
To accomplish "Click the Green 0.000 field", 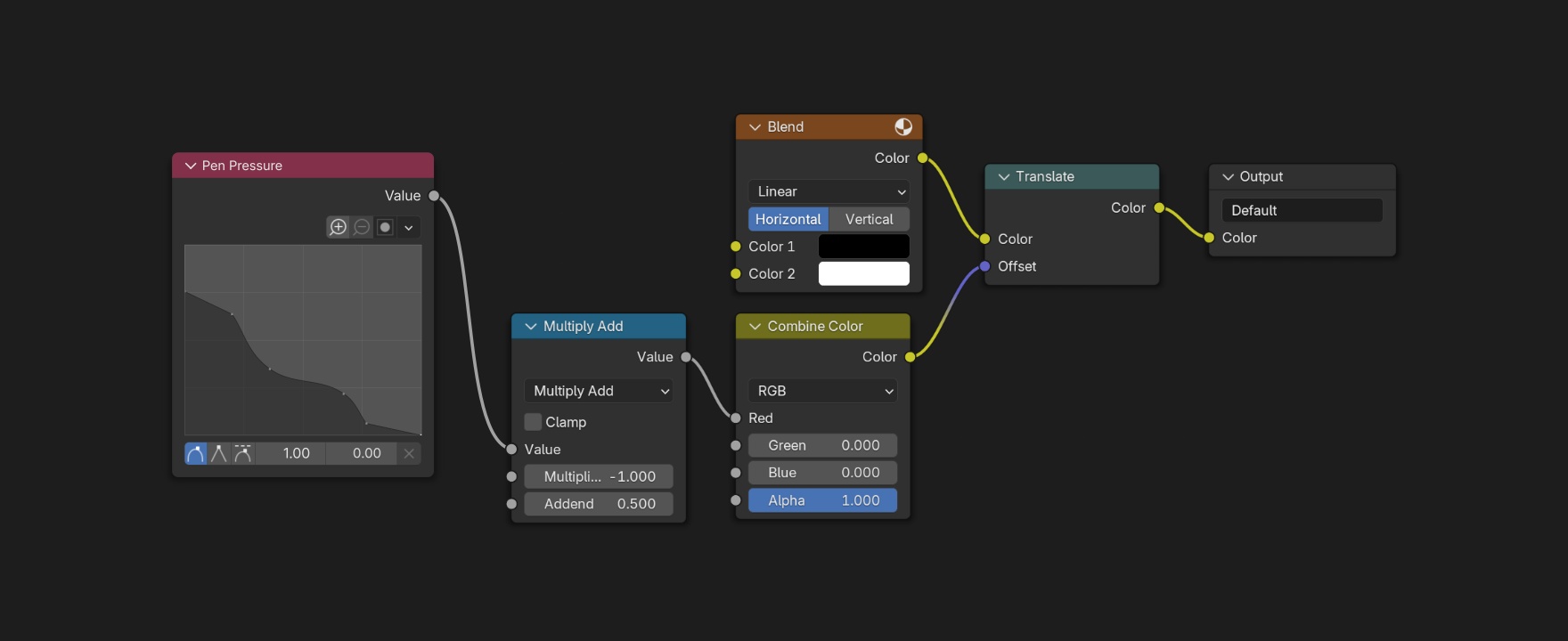I will 822,445.
